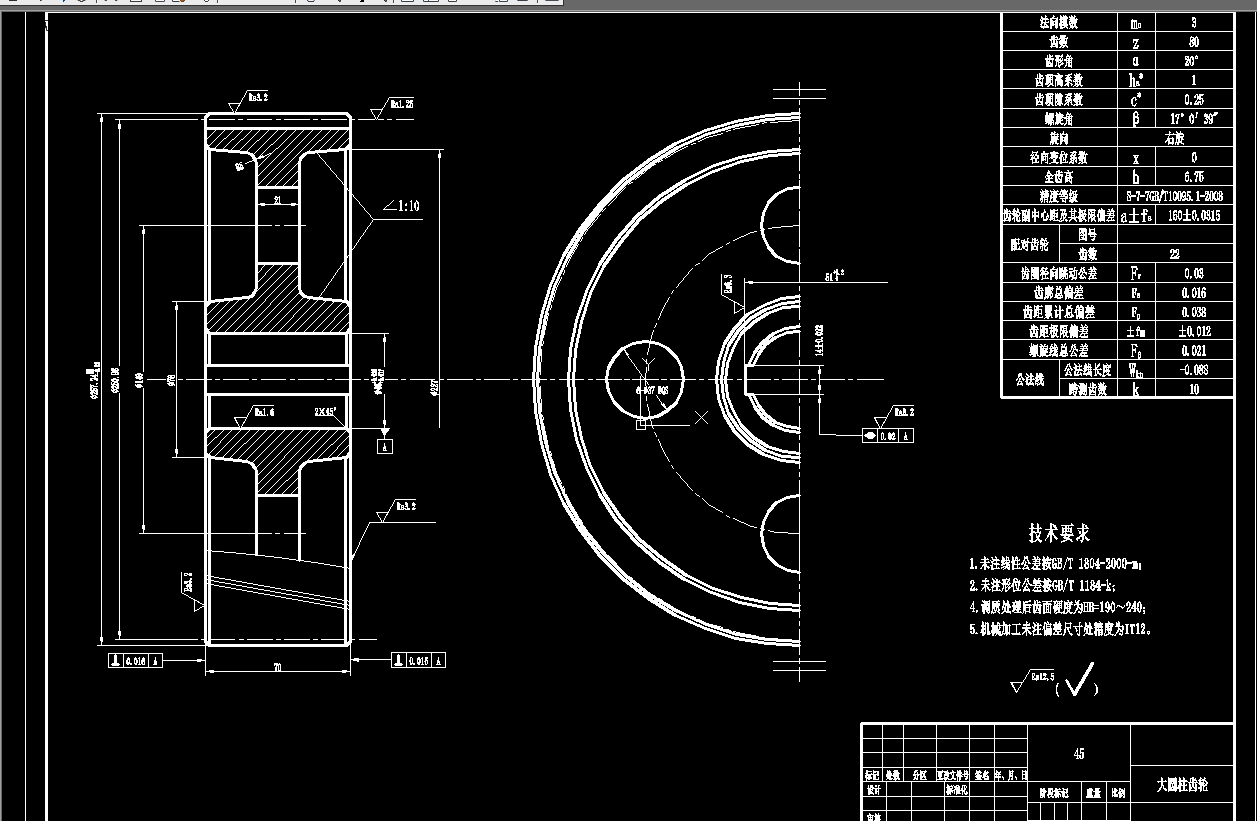
Task: Select the note line starting with 1.未注线性公差
Action: [x=1055, y=565]
